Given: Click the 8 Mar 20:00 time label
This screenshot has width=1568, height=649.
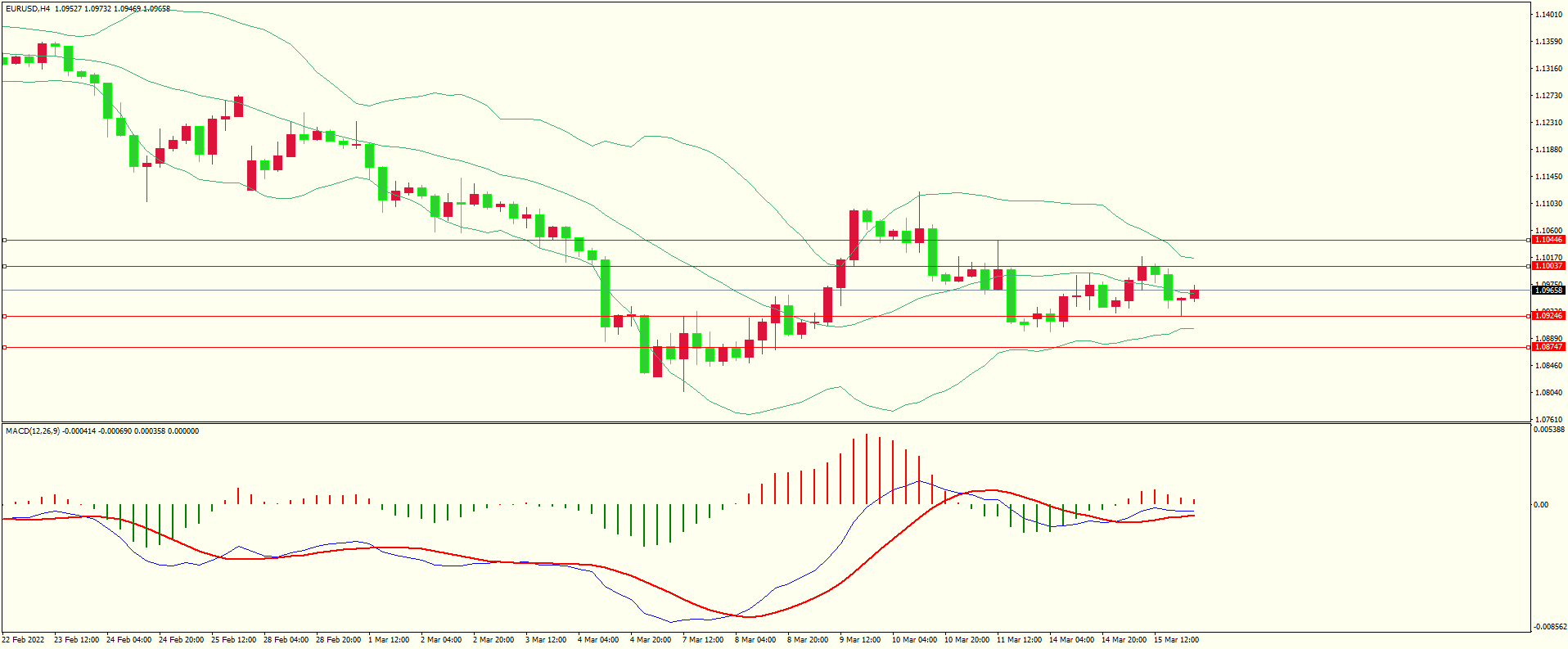Looking at the screenshot, I should tap(808, 640).
